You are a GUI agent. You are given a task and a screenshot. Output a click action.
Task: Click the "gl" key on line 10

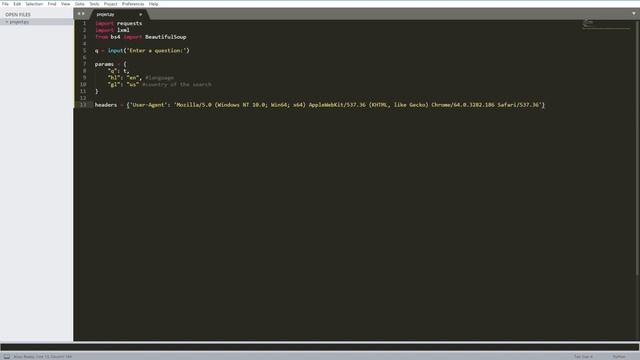click(x=114, y=84)
